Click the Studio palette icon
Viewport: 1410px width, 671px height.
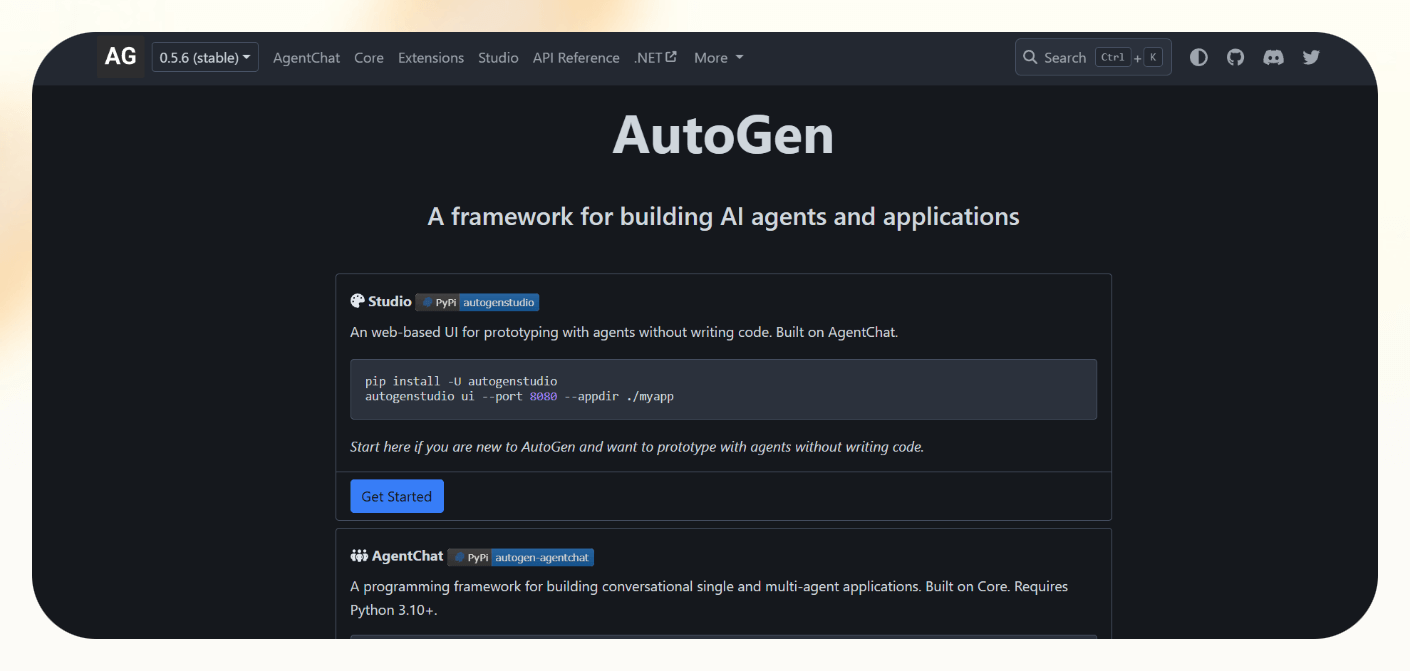[x=357, y=301]
